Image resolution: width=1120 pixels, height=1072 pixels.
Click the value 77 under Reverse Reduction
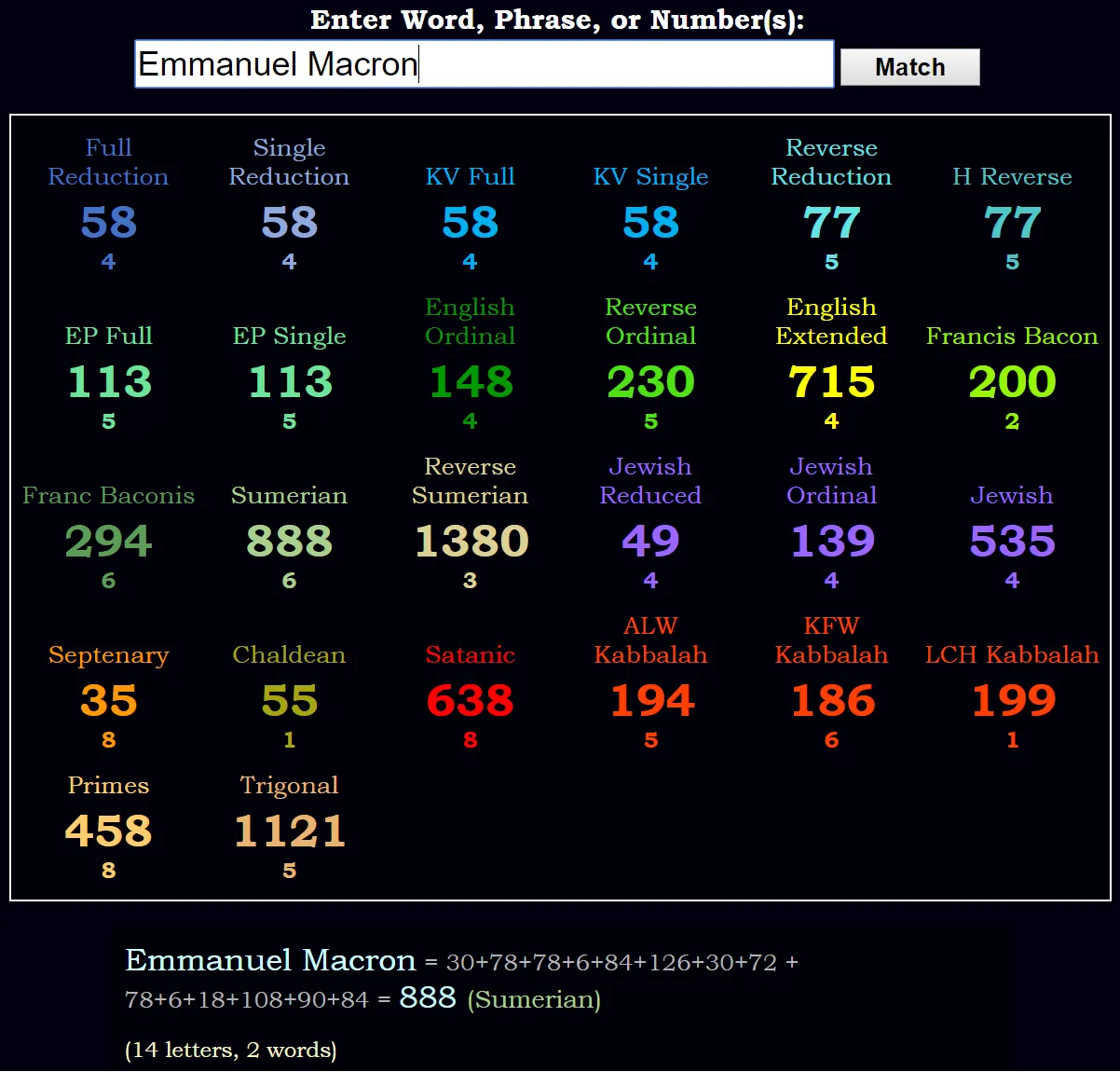click(831, 223)
